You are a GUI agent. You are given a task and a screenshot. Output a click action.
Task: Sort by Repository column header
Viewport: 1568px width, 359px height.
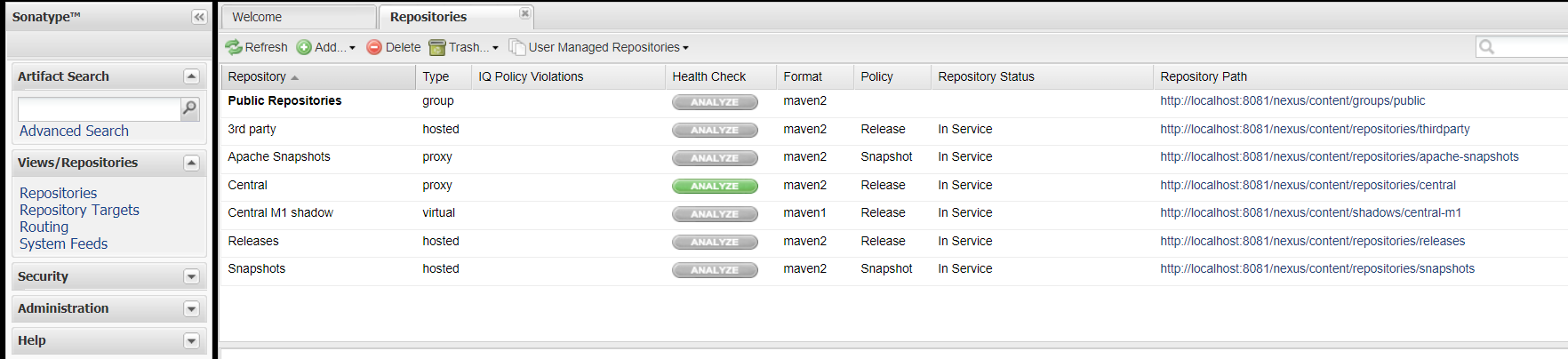click(x=257, y=76)
